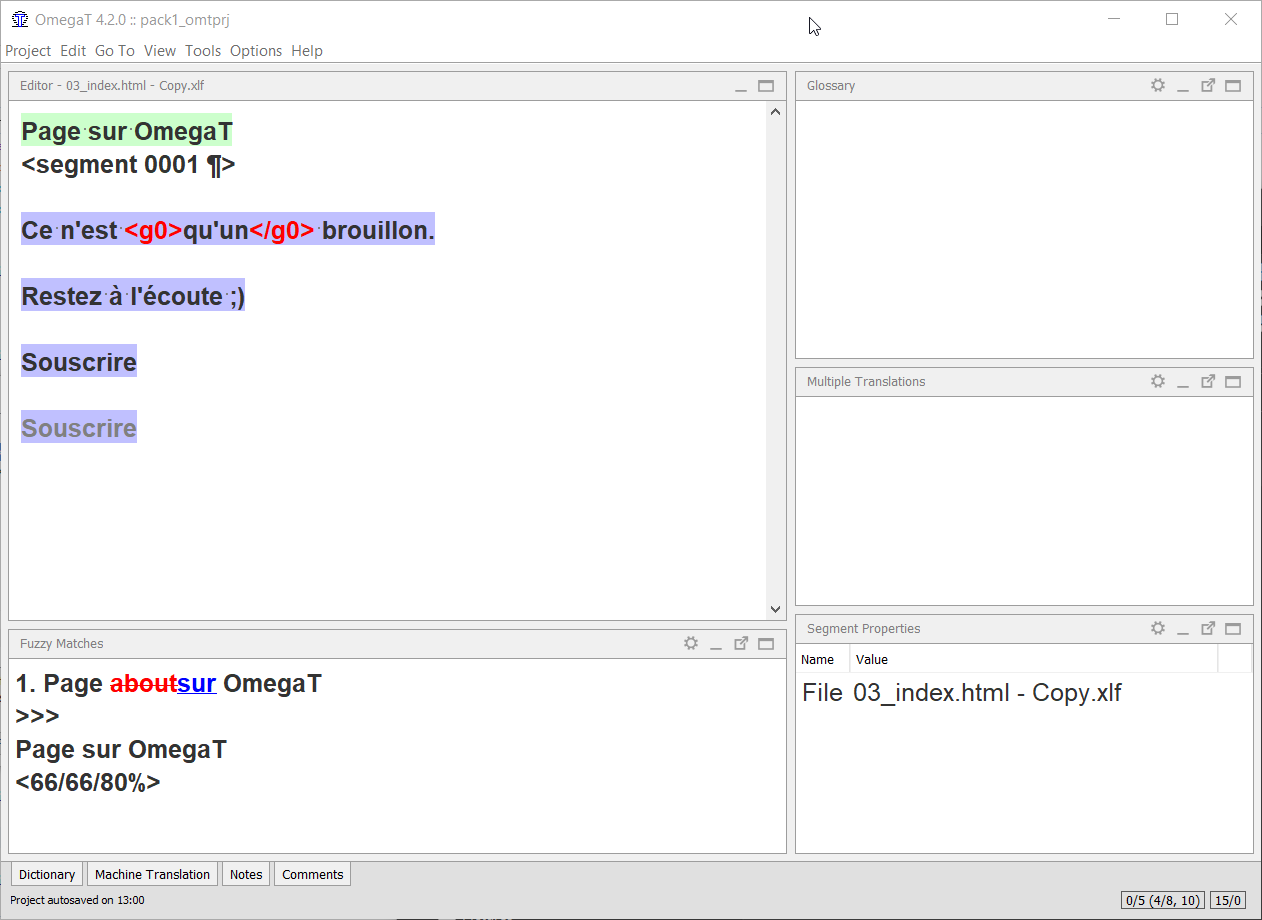Click the red </g0> closing tag

[281, 230]
